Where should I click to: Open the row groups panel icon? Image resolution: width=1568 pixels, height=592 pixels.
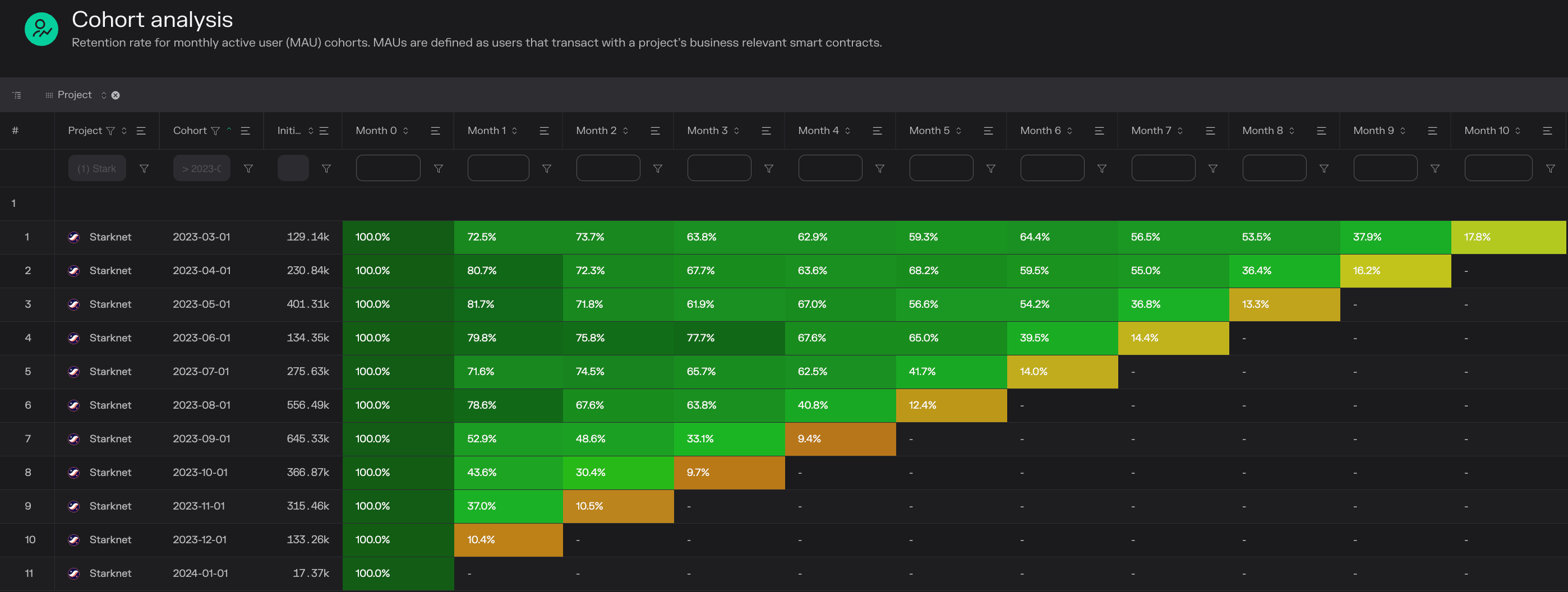[17, 95]
